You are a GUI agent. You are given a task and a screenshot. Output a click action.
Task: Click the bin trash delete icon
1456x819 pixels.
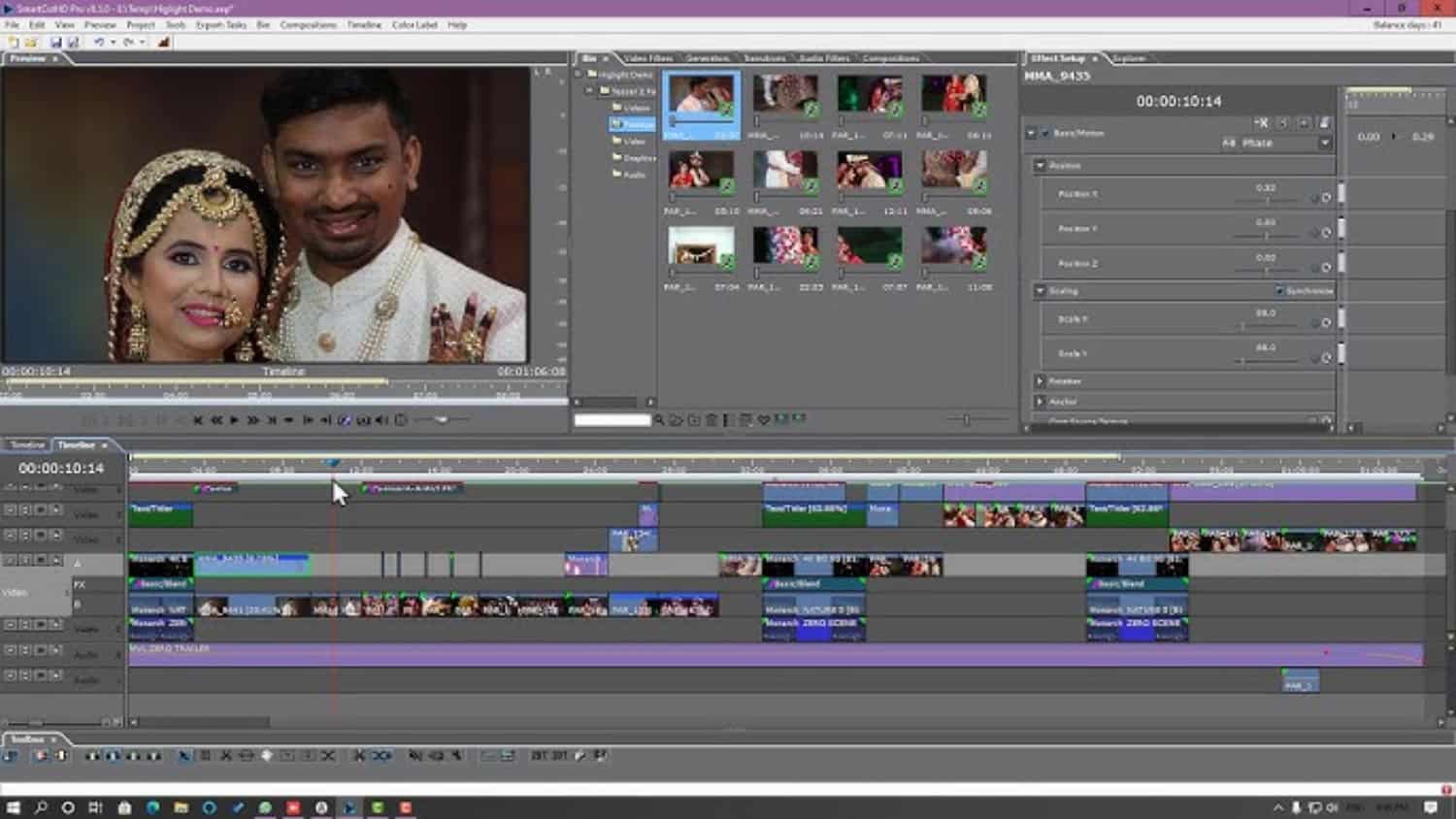coord(711,420)
